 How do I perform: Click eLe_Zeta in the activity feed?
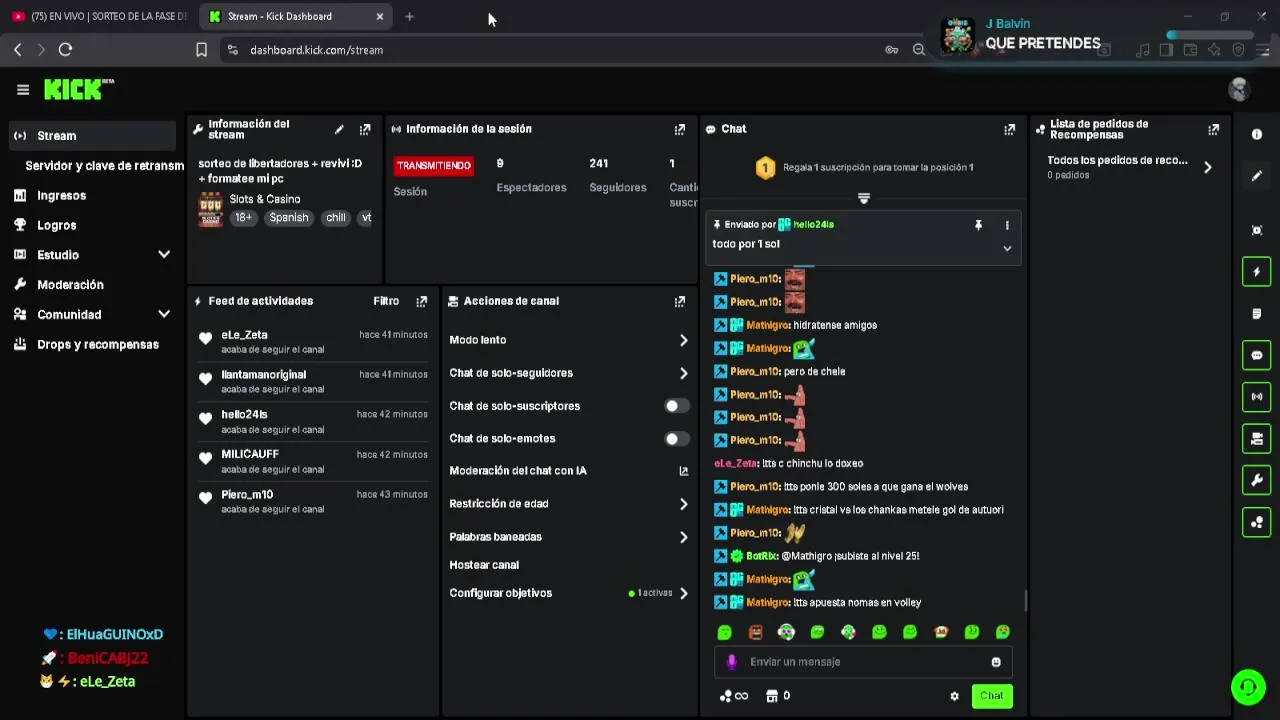(244, 335)
